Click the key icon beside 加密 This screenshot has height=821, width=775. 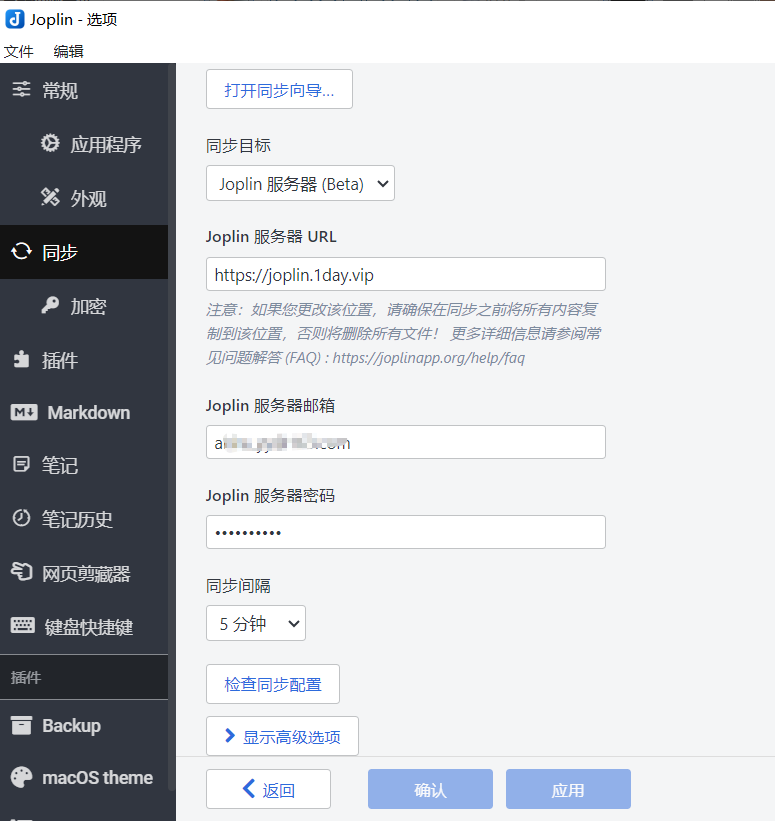(x=50, y=305)
